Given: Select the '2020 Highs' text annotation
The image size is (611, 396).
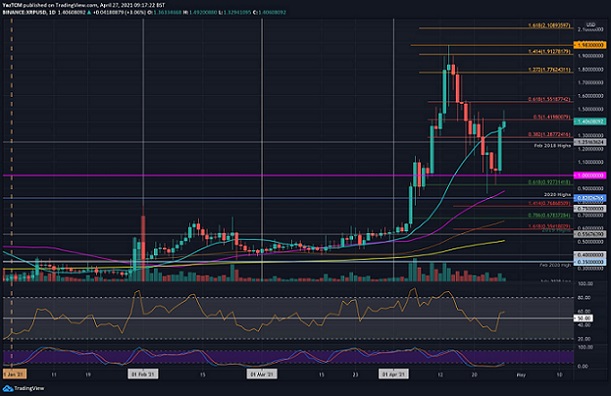Looking at the screenshot, I should click(558, 194).
